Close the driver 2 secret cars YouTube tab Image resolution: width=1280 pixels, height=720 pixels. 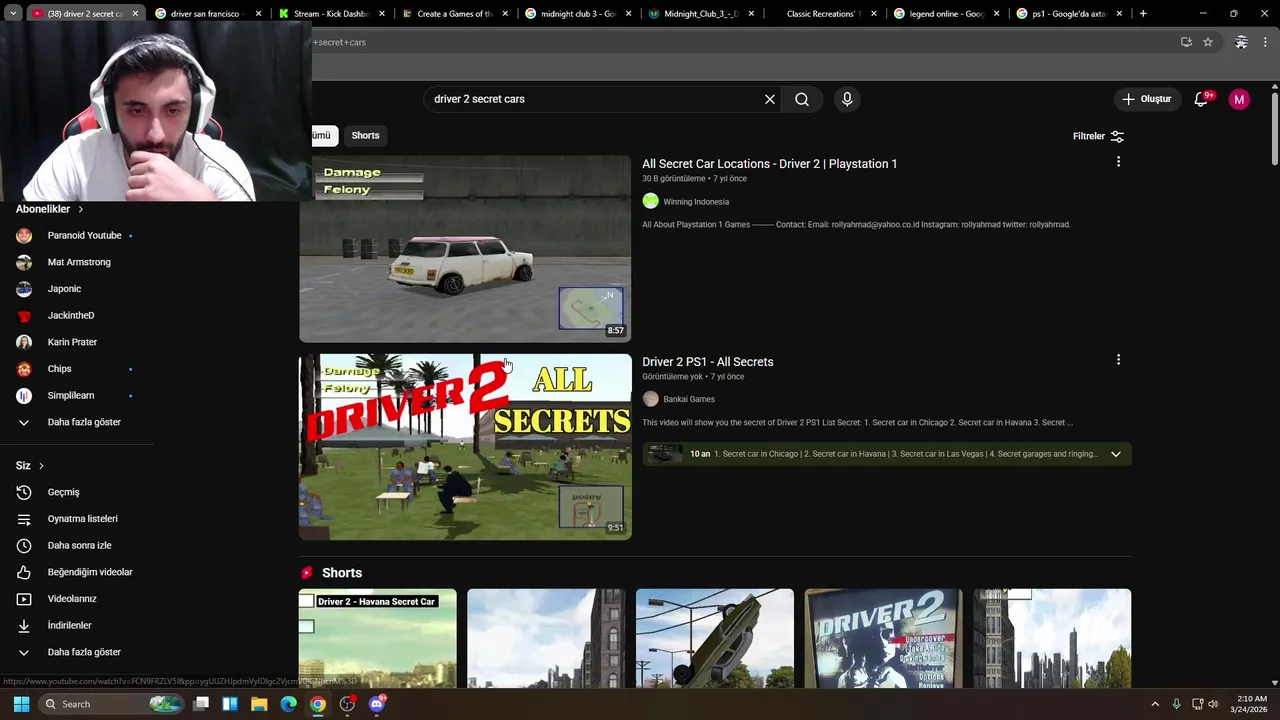click(135, 14)
